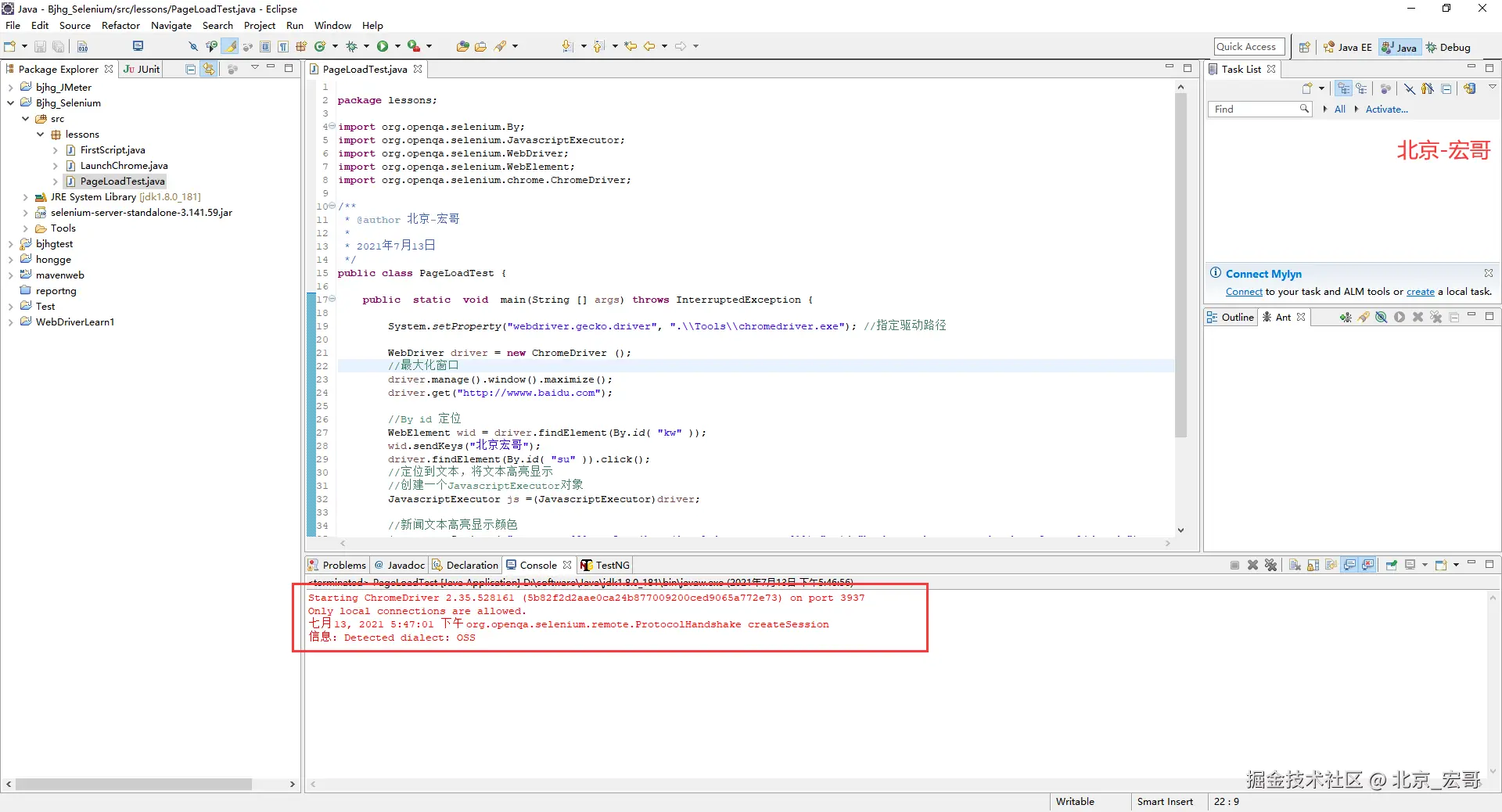The height and width of the screenshot is (812, 1502).
Task: Collapse the lessons package
Action: pos(41,135)
